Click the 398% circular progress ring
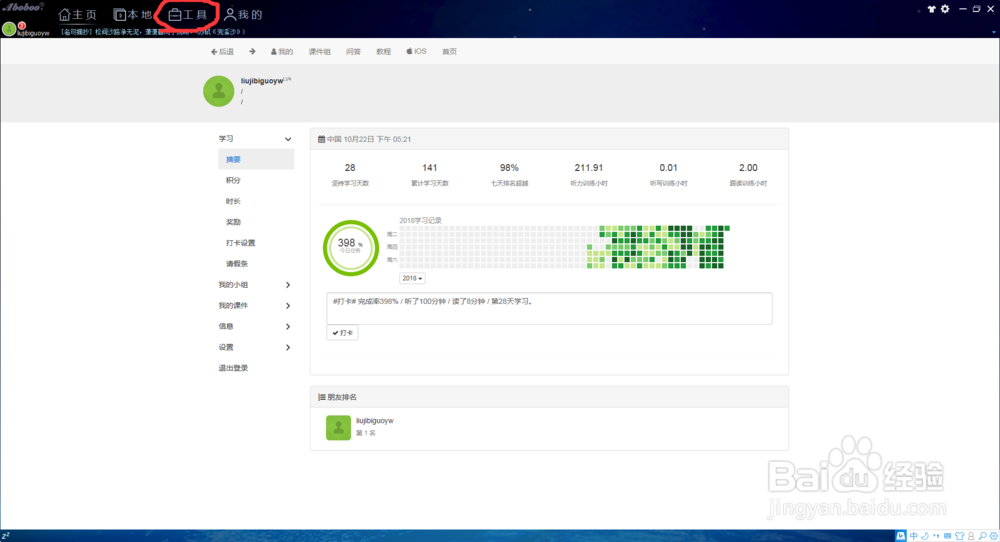 click(351, 248)
